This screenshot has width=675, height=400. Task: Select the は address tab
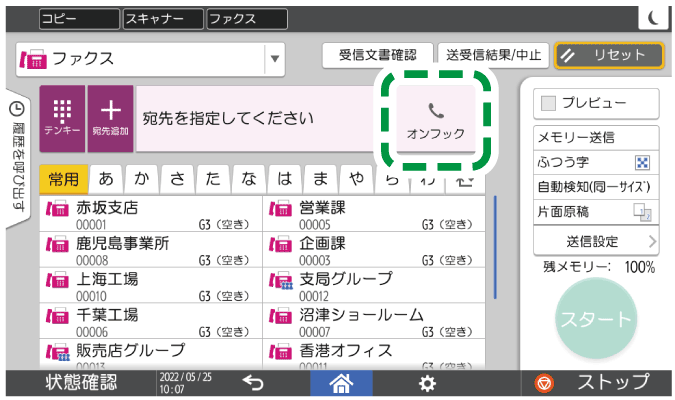coord(285,179)
